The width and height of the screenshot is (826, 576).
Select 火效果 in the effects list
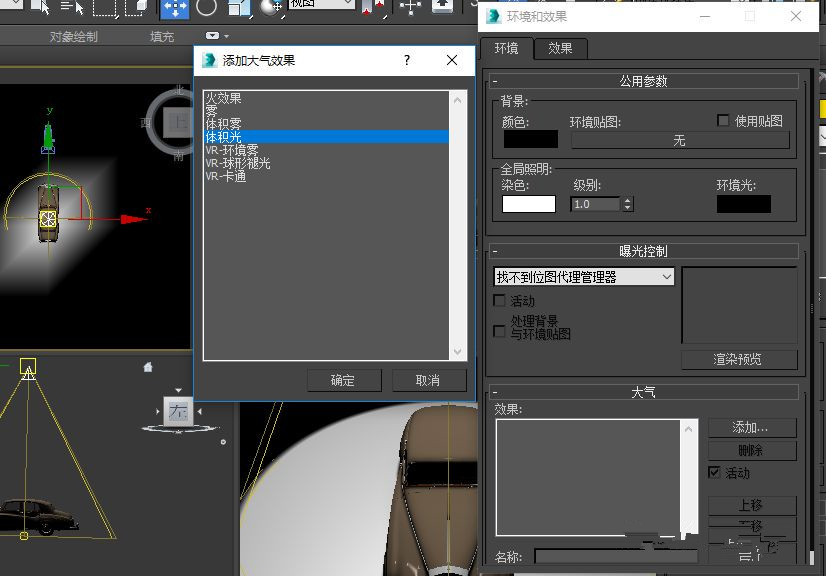pos(327,98)
